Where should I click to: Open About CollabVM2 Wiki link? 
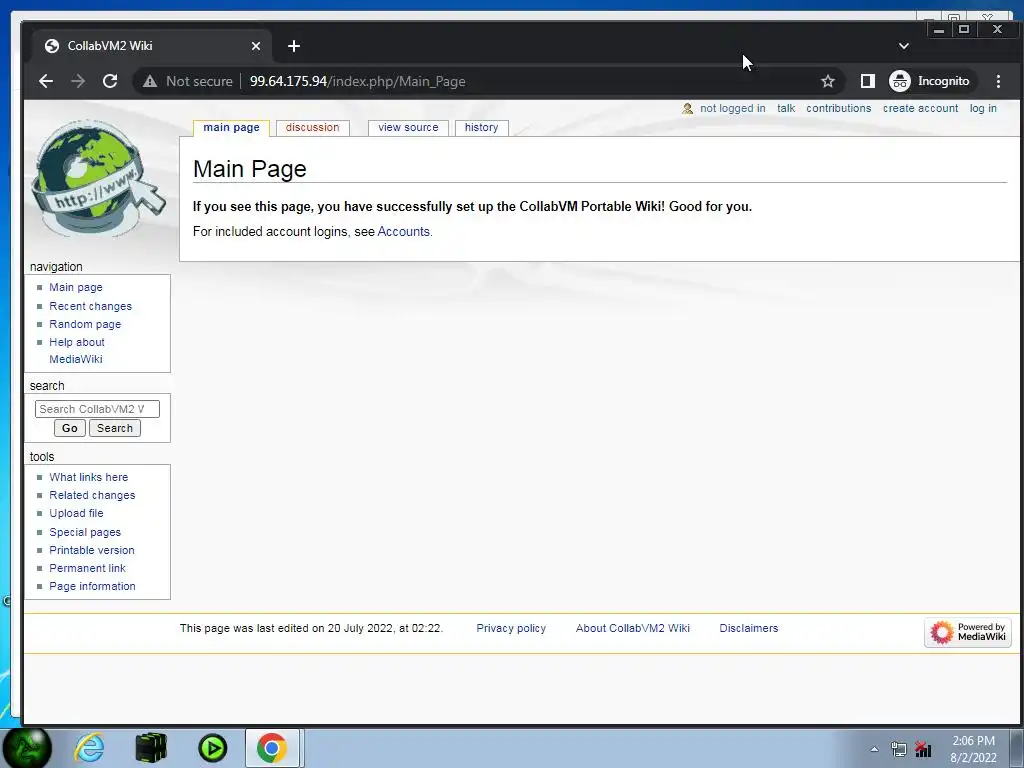point(632,628)
